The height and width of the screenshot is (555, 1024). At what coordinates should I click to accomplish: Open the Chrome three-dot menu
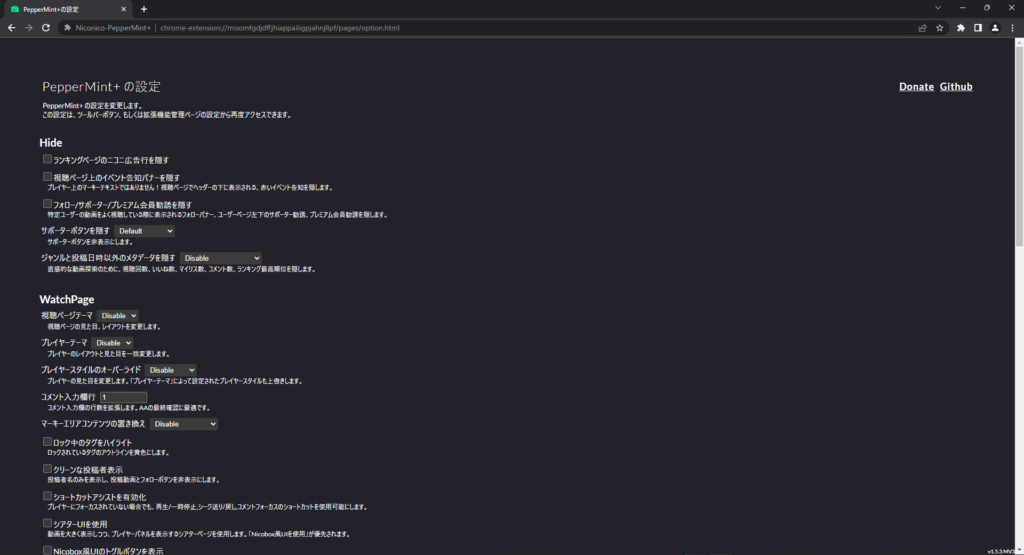(1012, 28)
